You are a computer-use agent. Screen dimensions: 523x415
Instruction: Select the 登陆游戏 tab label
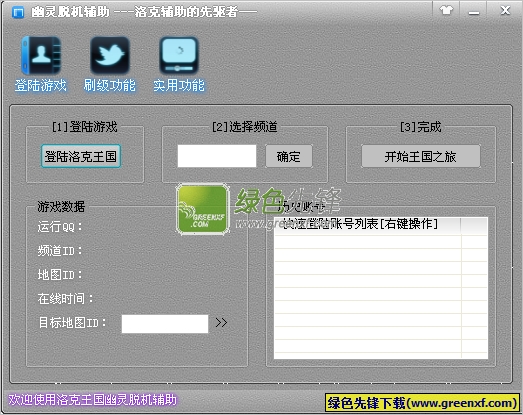pyautogui.click(x=41, y=85)
